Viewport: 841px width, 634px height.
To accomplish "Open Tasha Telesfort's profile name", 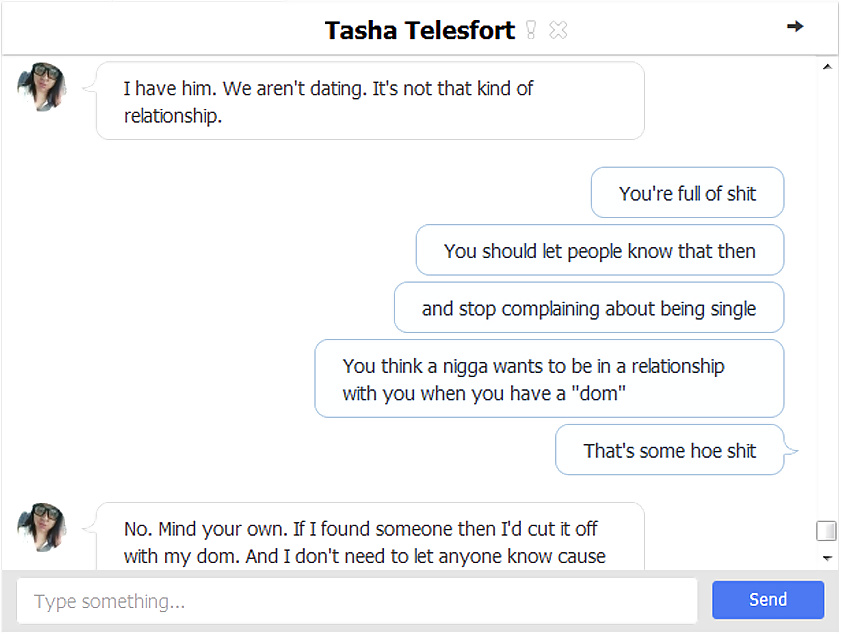I will 419,30.
